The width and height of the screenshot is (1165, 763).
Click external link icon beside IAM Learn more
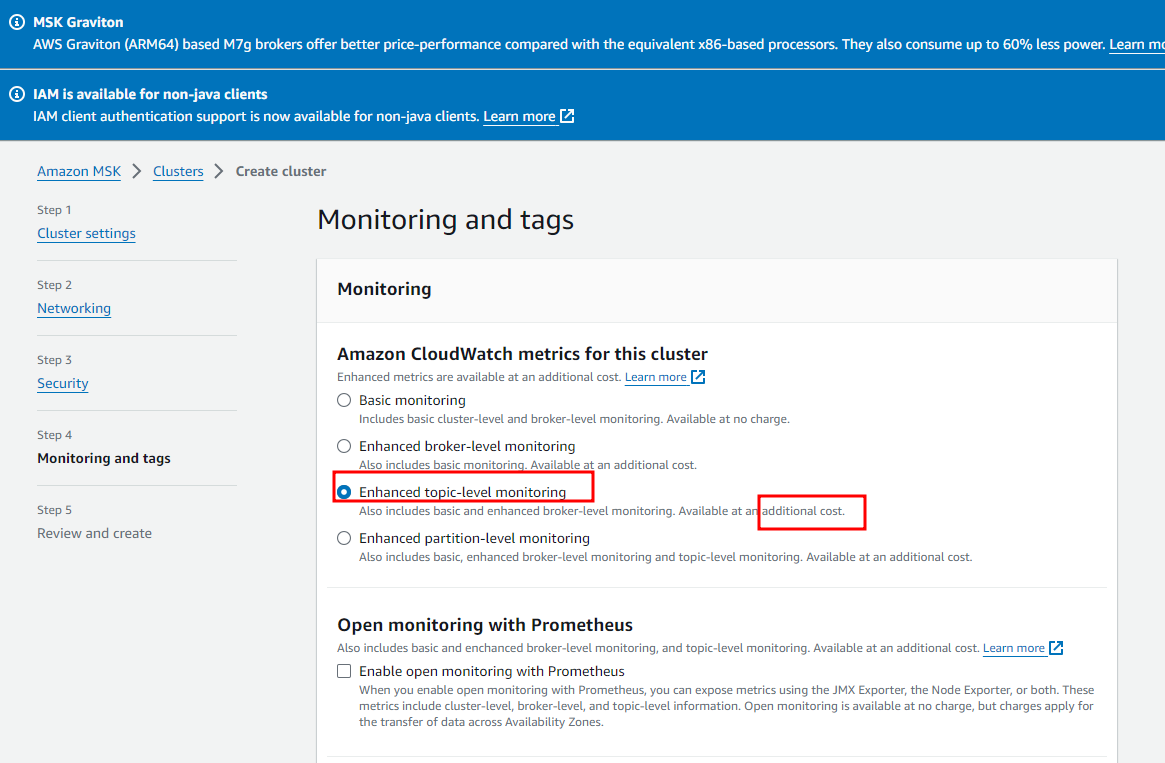click(x=567, y=116)
